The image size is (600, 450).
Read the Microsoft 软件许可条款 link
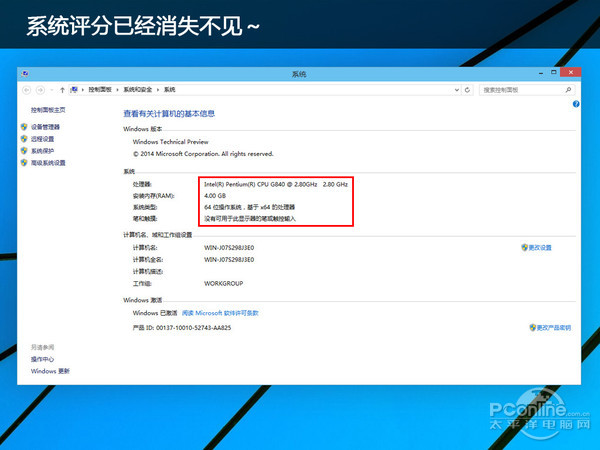pyautogui.click(x=220, y=313)
